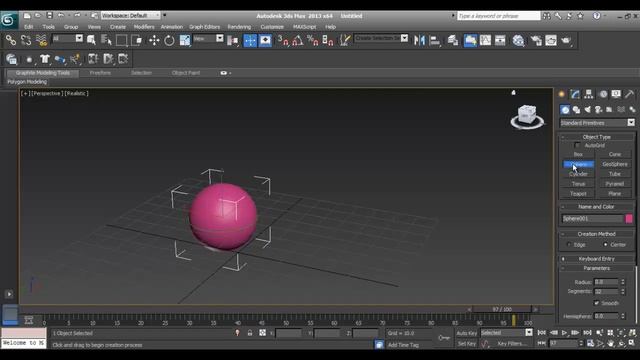Toggle Absolute/Offset transform type-in mode
Image resolution: width=640 pixels, height=360 pixels.
[262, 333]
